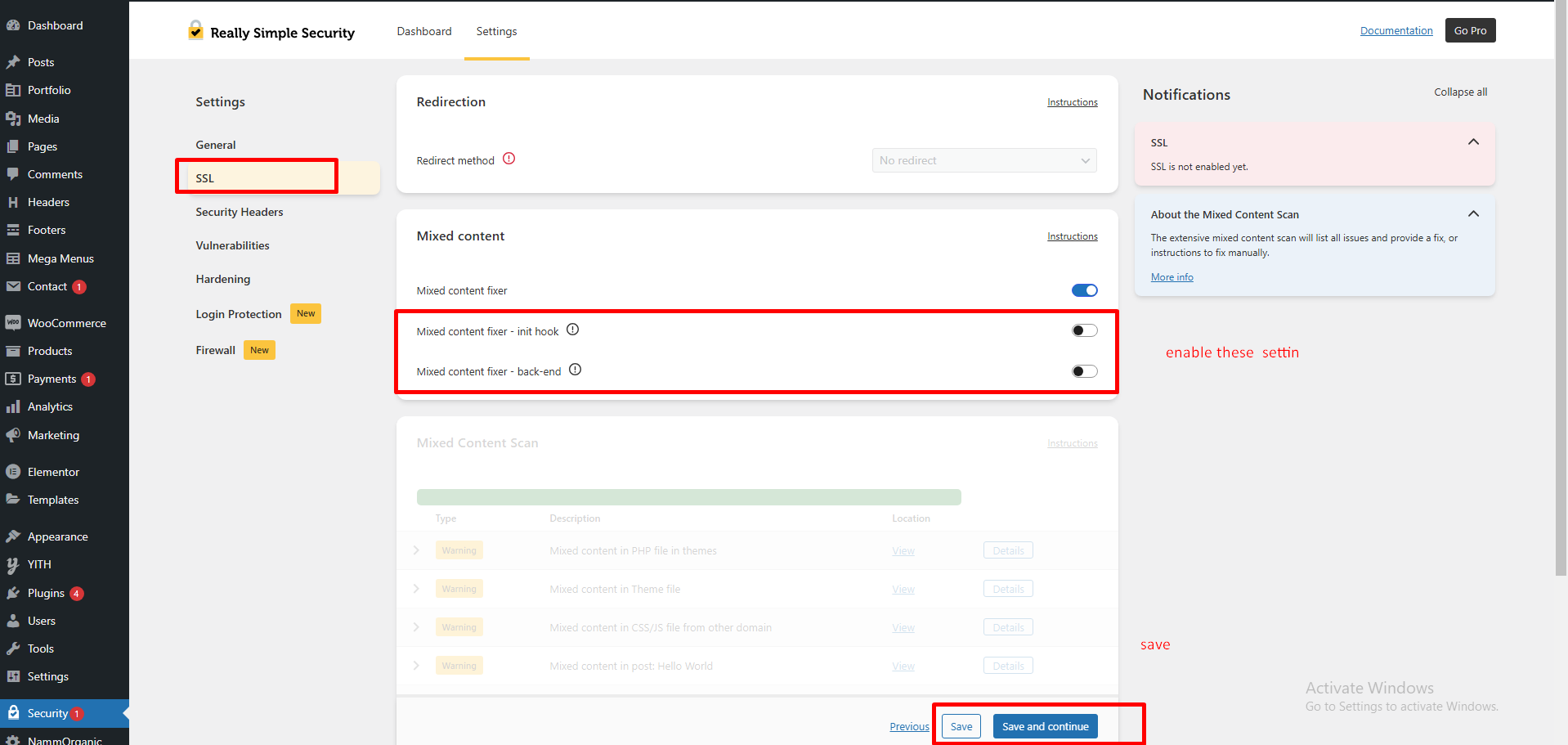This screenshot has width=1568, height=745.
Task: Open the Hardening section
Action: coord(223,279)
